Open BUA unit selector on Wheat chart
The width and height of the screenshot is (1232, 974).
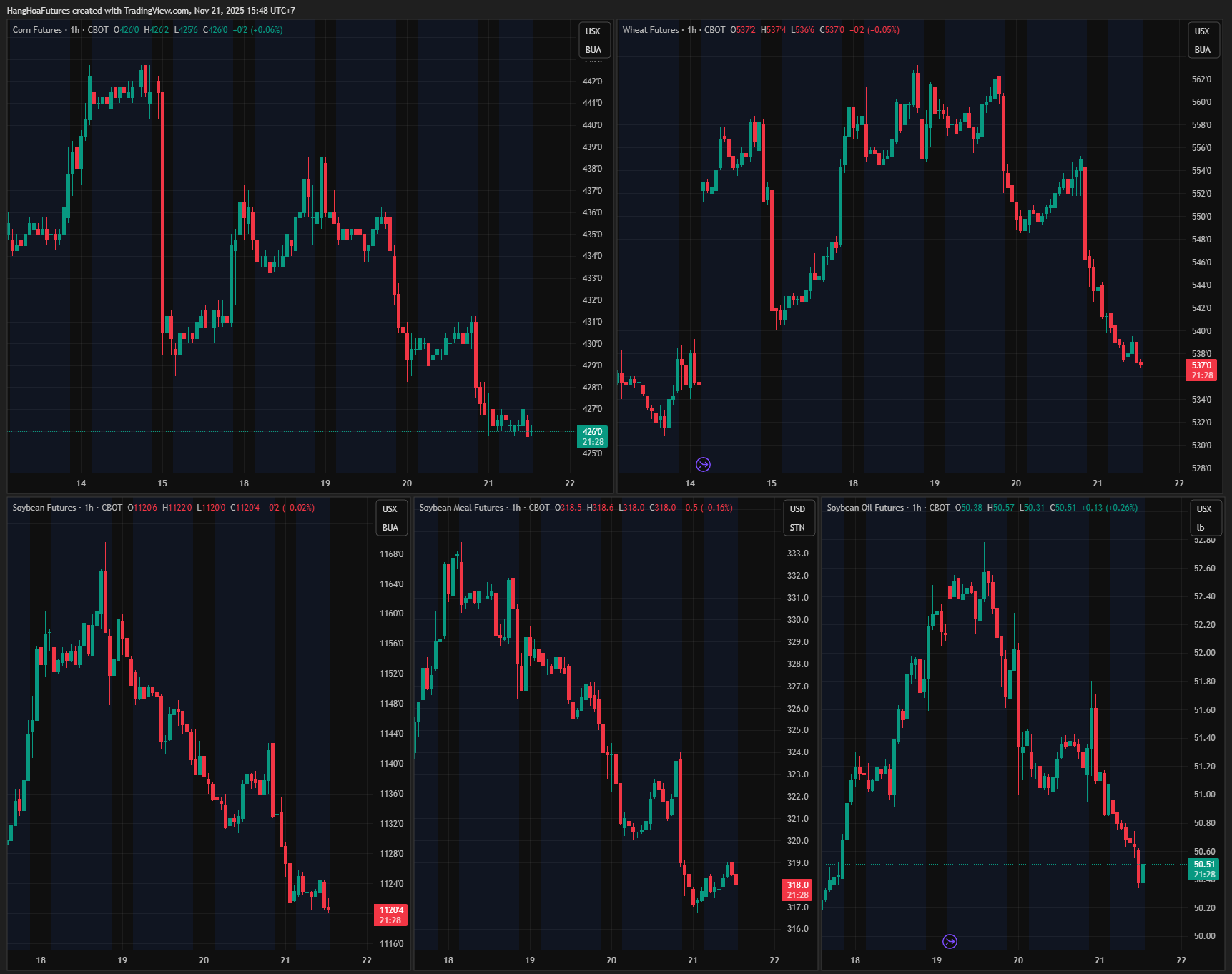click(1202, 50)
